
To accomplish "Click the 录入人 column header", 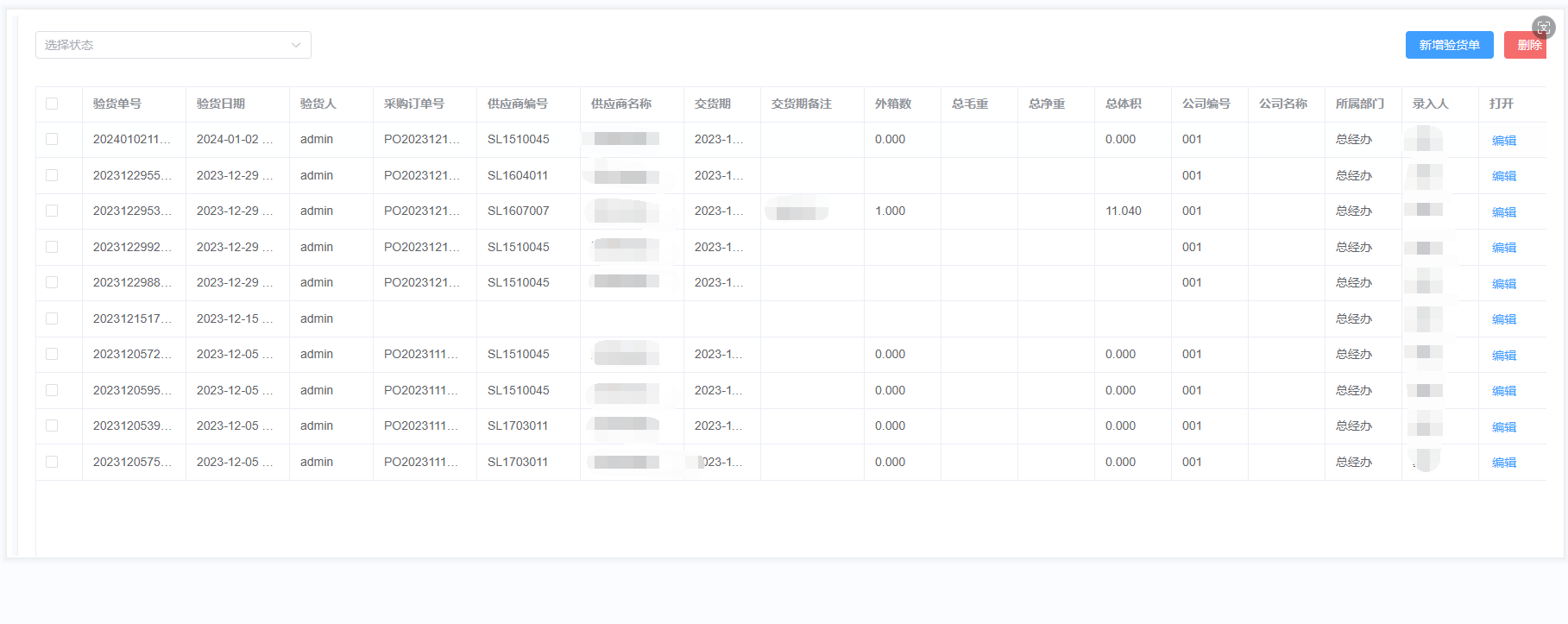I will (1431, 104).
